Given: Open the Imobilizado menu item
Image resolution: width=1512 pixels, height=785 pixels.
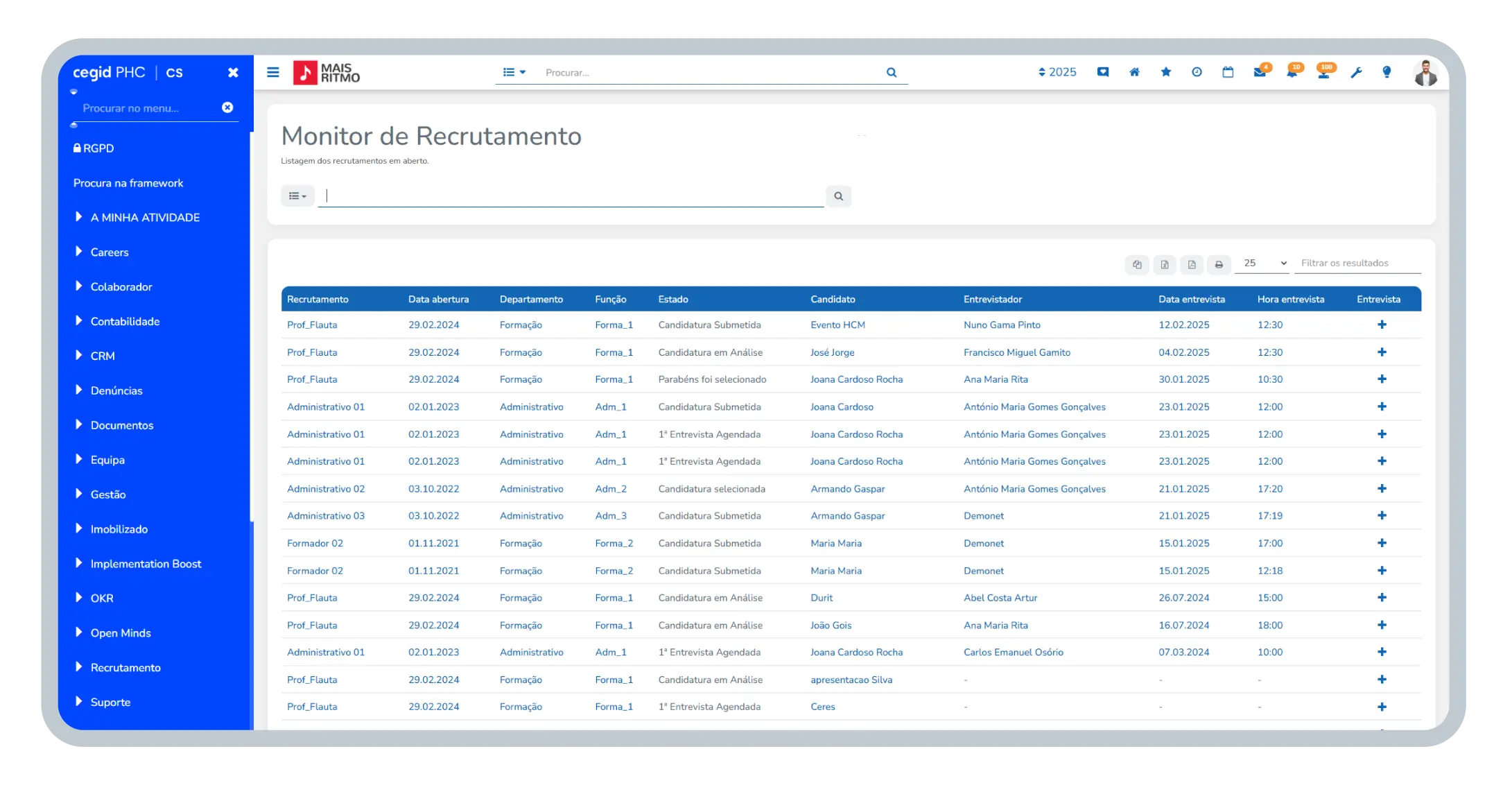Looking at the screenshot, I should point(119,529).
